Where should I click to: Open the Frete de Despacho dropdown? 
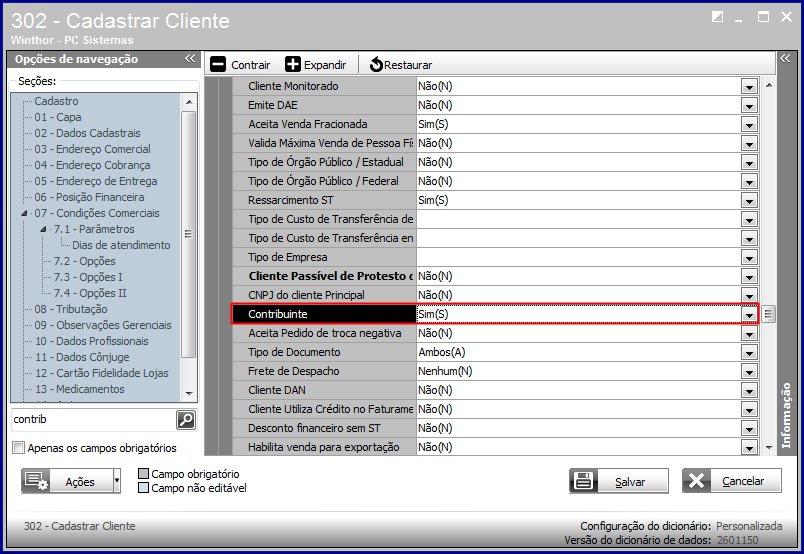click(749, 371)
